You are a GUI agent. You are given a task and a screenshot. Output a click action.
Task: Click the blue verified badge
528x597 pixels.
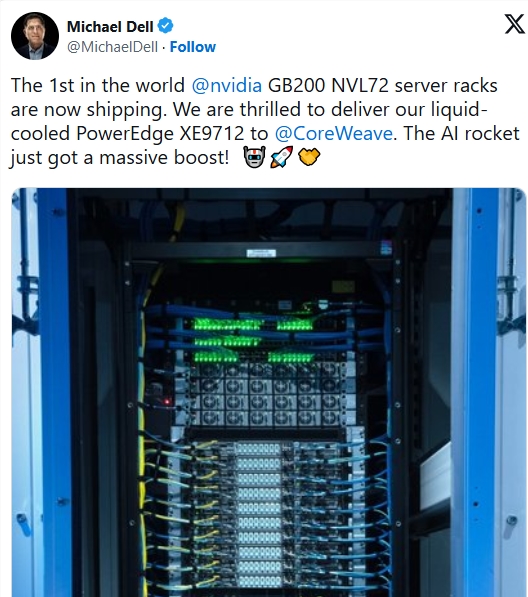point(166,26)
